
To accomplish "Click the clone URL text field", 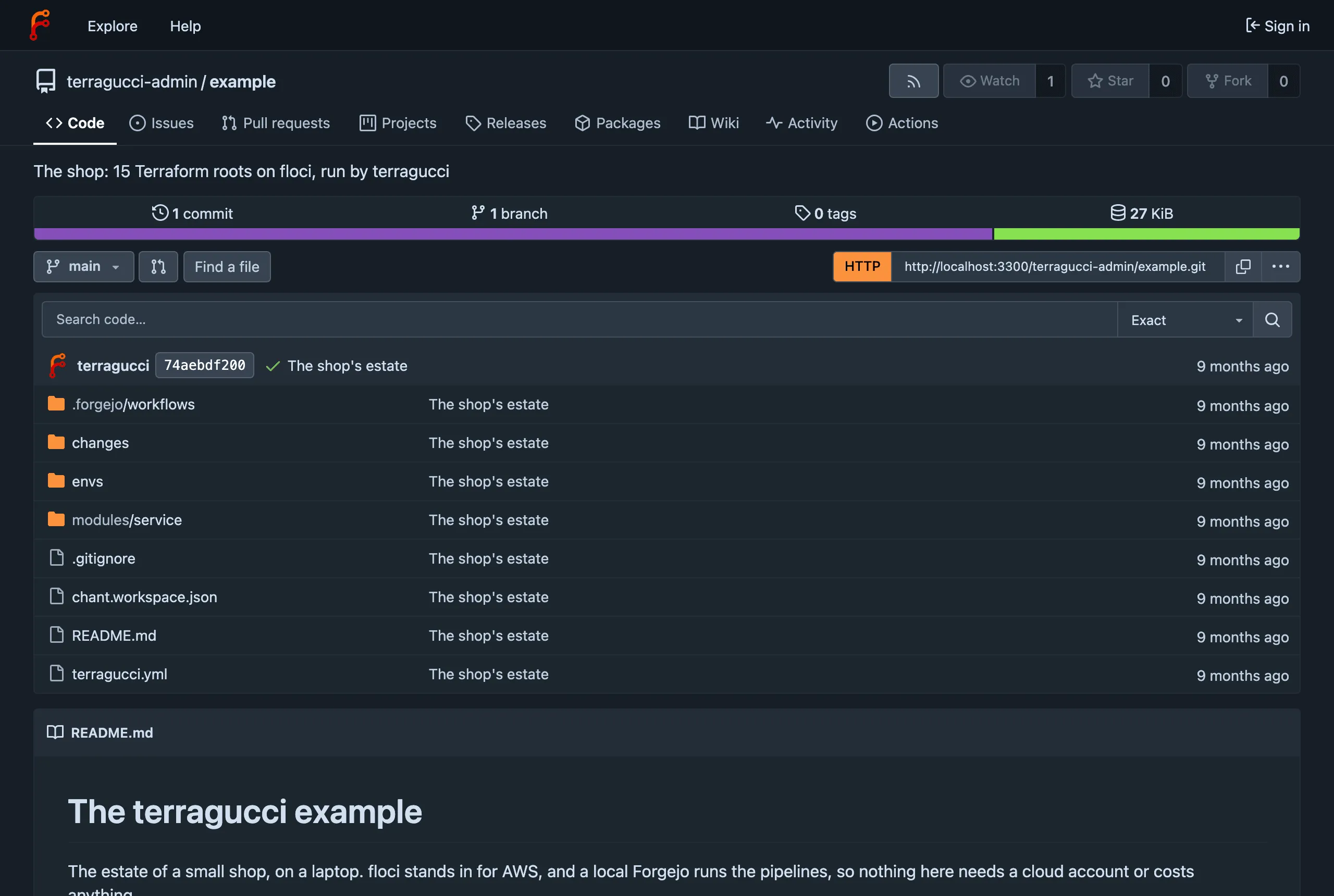I will click(x=1057, y=267).
